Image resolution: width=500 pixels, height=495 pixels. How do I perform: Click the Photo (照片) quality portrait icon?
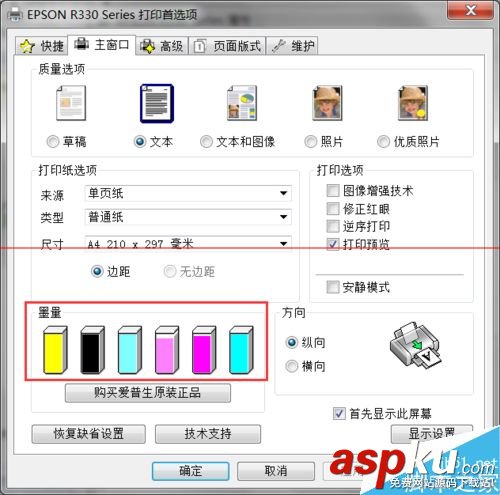tap(327, 103)
